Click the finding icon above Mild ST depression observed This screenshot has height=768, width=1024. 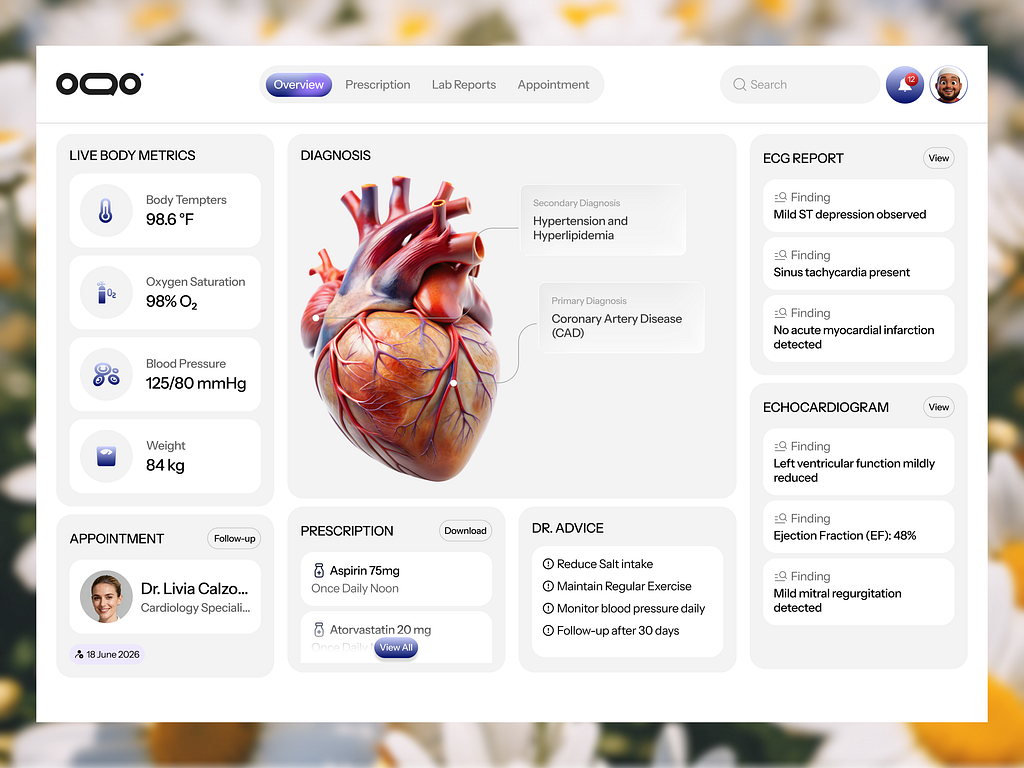(x=780, y=197)
